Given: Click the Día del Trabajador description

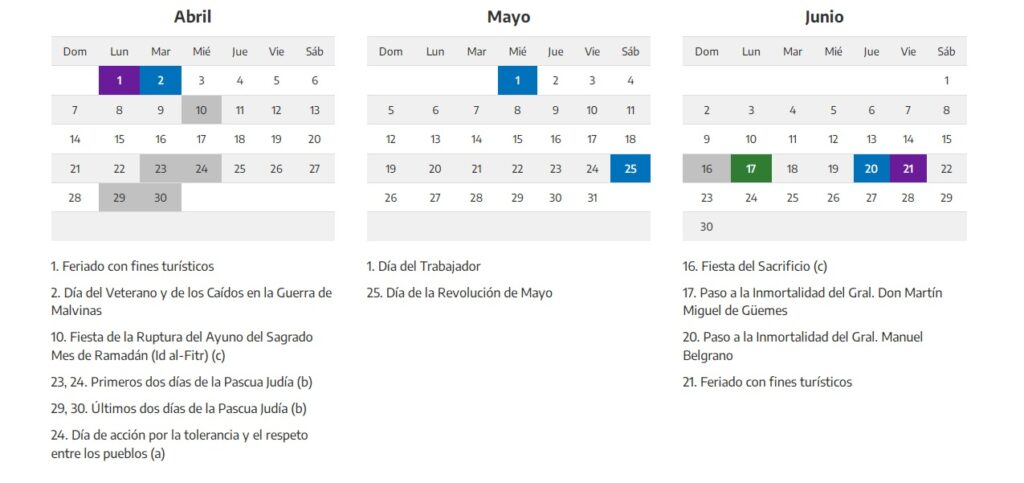Looking at the screenshot, I should click(424, 267).
